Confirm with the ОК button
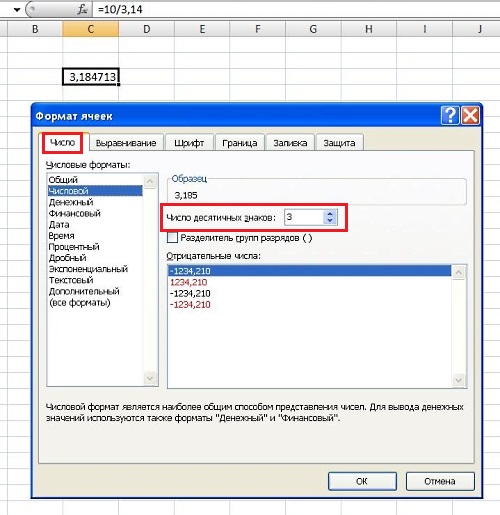The image size is (500, 515). coord(362,481)
